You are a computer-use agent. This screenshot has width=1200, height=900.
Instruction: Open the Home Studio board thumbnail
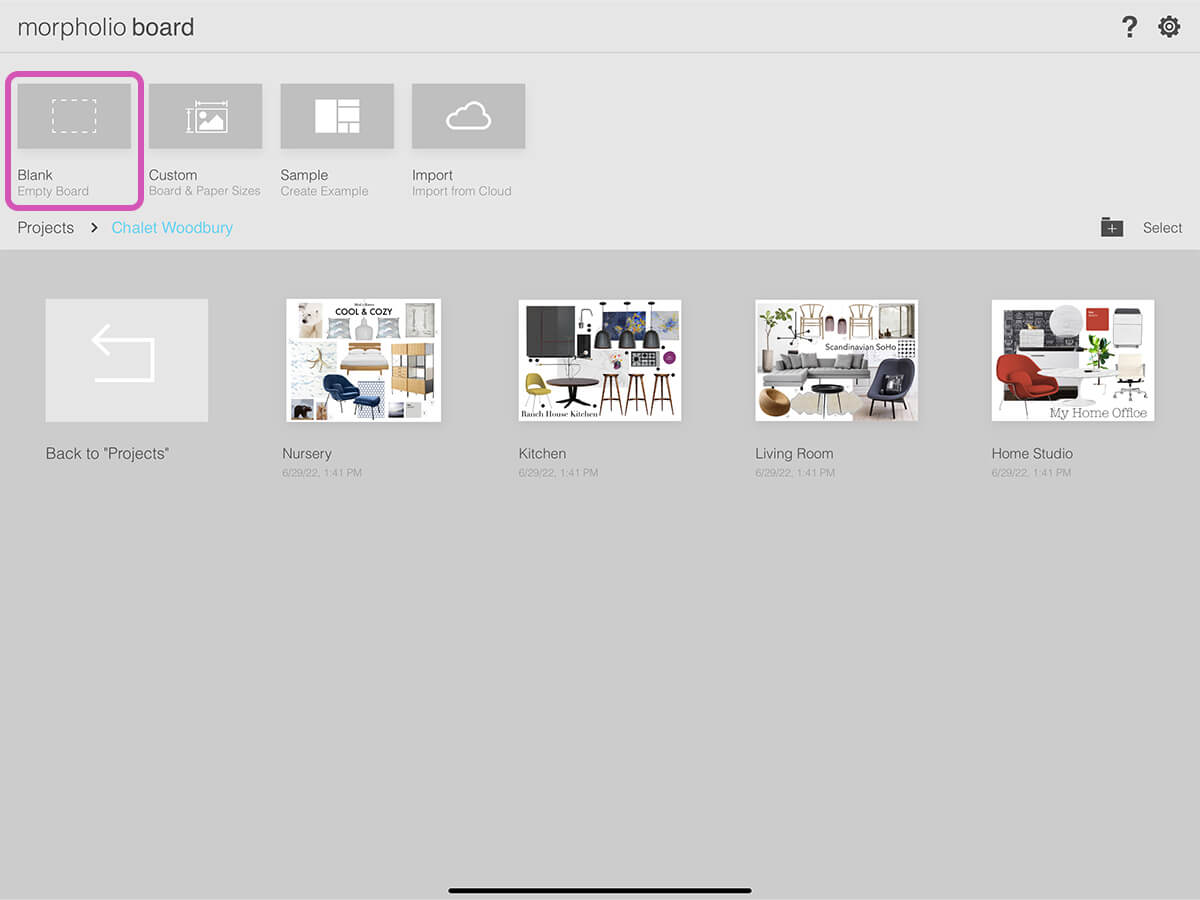1072,360
